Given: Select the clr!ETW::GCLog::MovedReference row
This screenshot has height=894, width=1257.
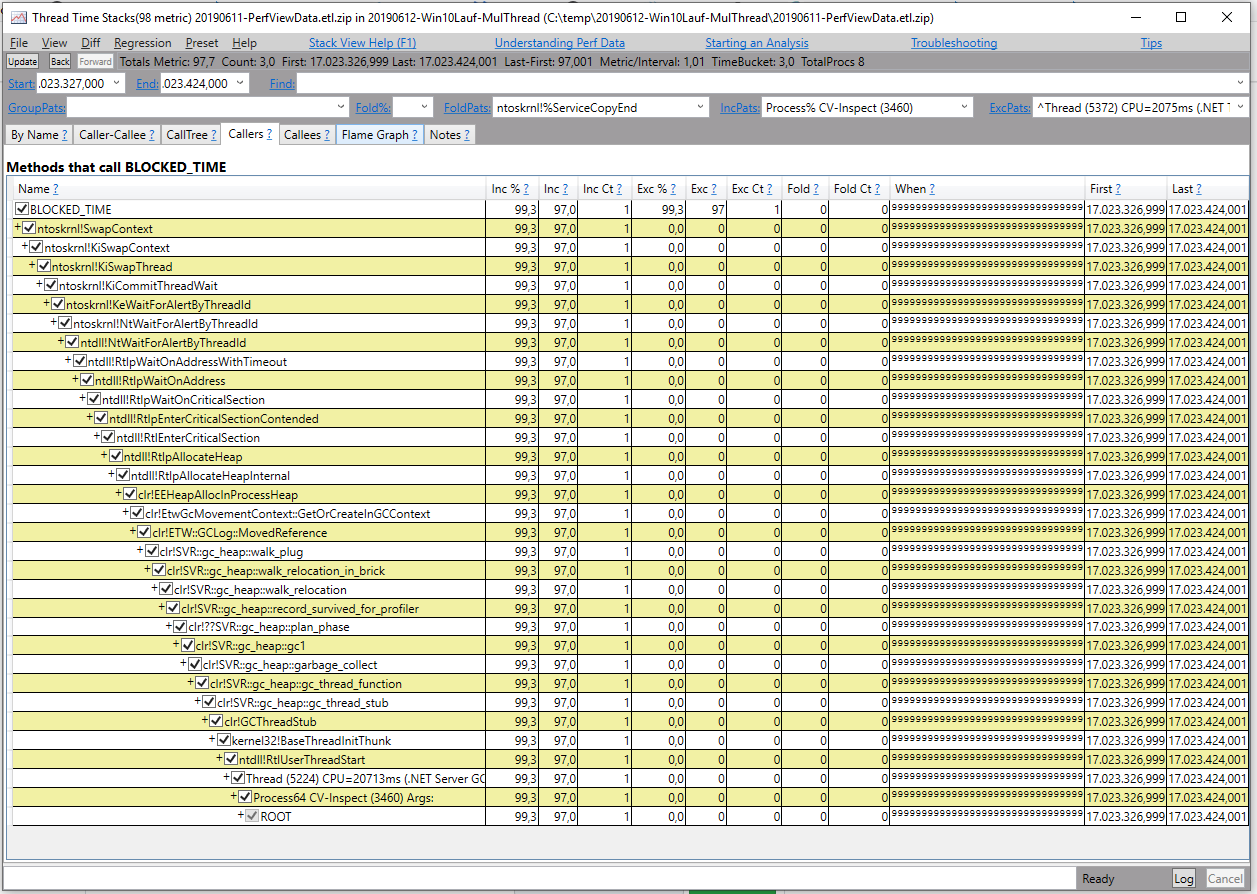Looking at the screenshot, I should 629,532.
